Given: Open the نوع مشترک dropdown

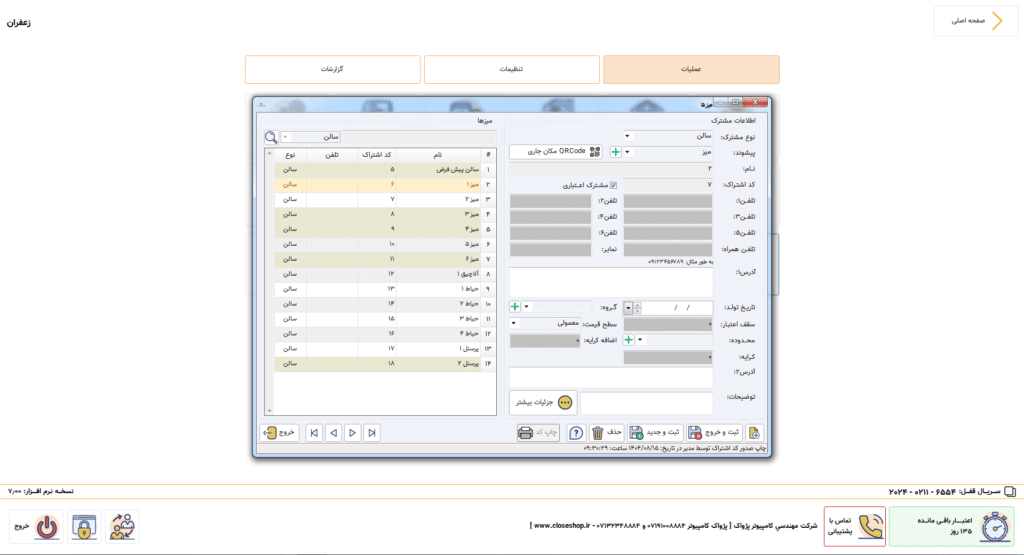Looking at the screenshot, I should pos(627,136).
